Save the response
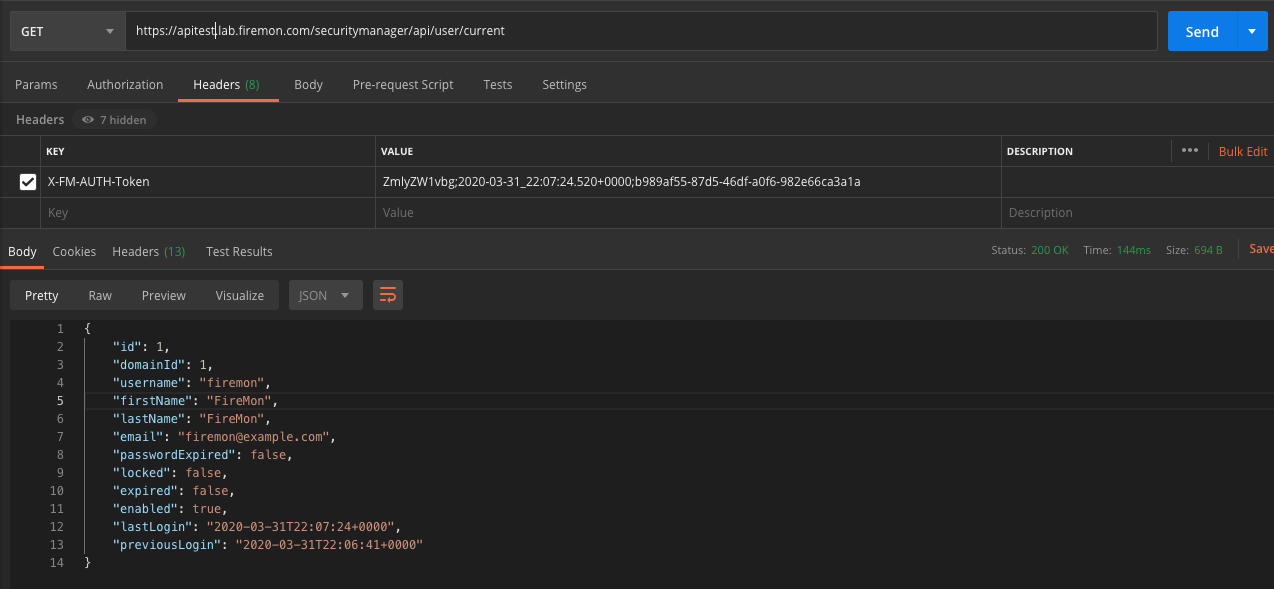1274x589 pixels. (1261, 249)
